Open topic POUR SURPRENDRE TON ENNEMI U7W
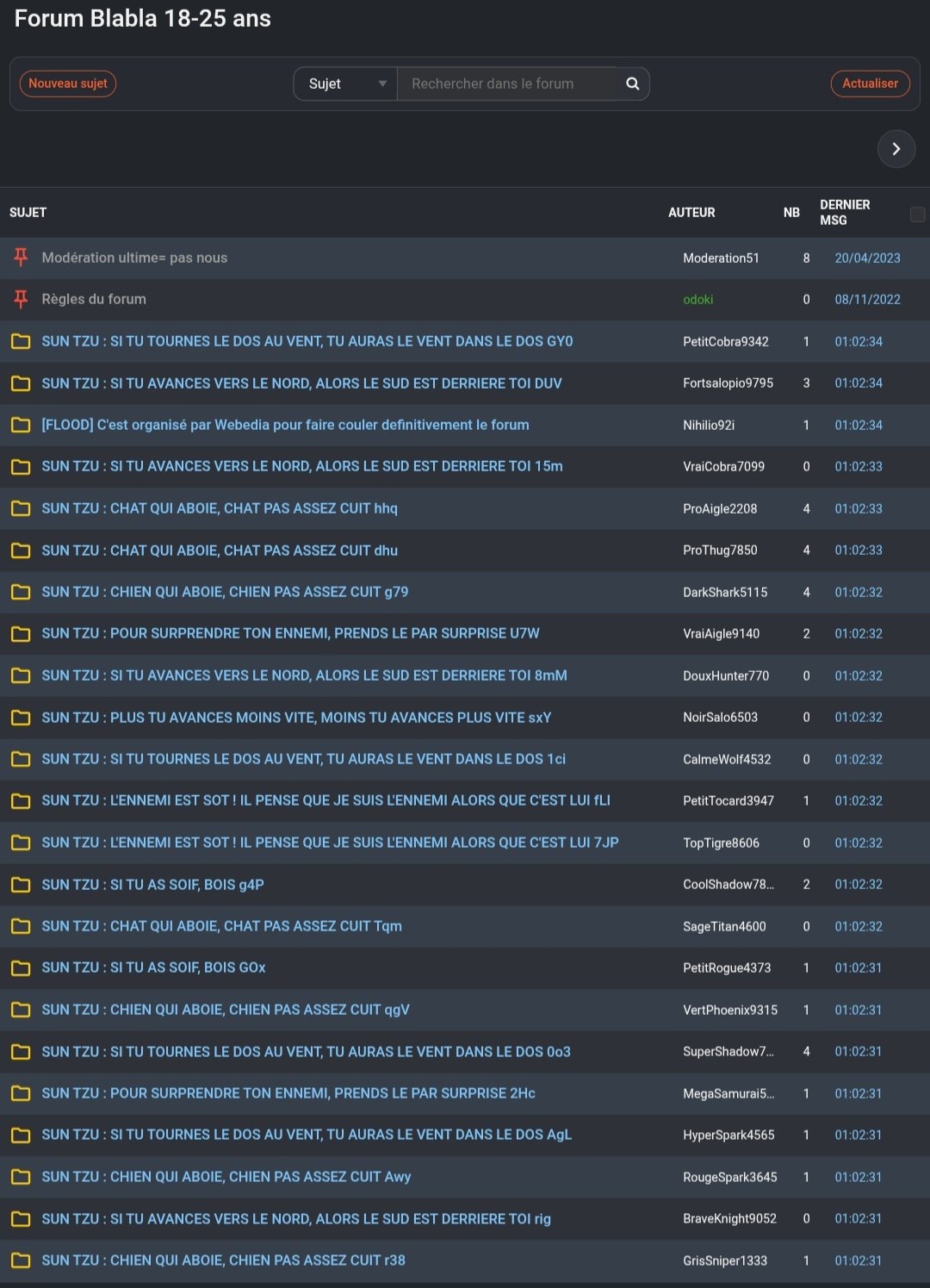 (290, 633)
